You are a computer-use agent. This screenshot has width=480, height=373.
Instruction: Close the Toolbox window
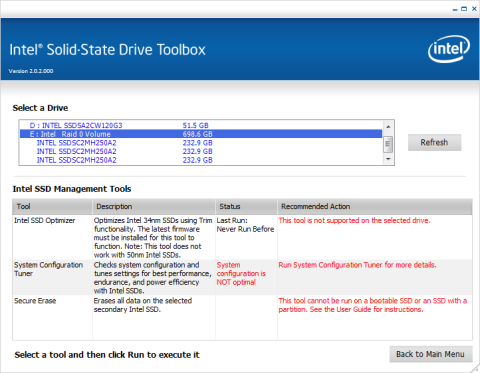(474, 9)
